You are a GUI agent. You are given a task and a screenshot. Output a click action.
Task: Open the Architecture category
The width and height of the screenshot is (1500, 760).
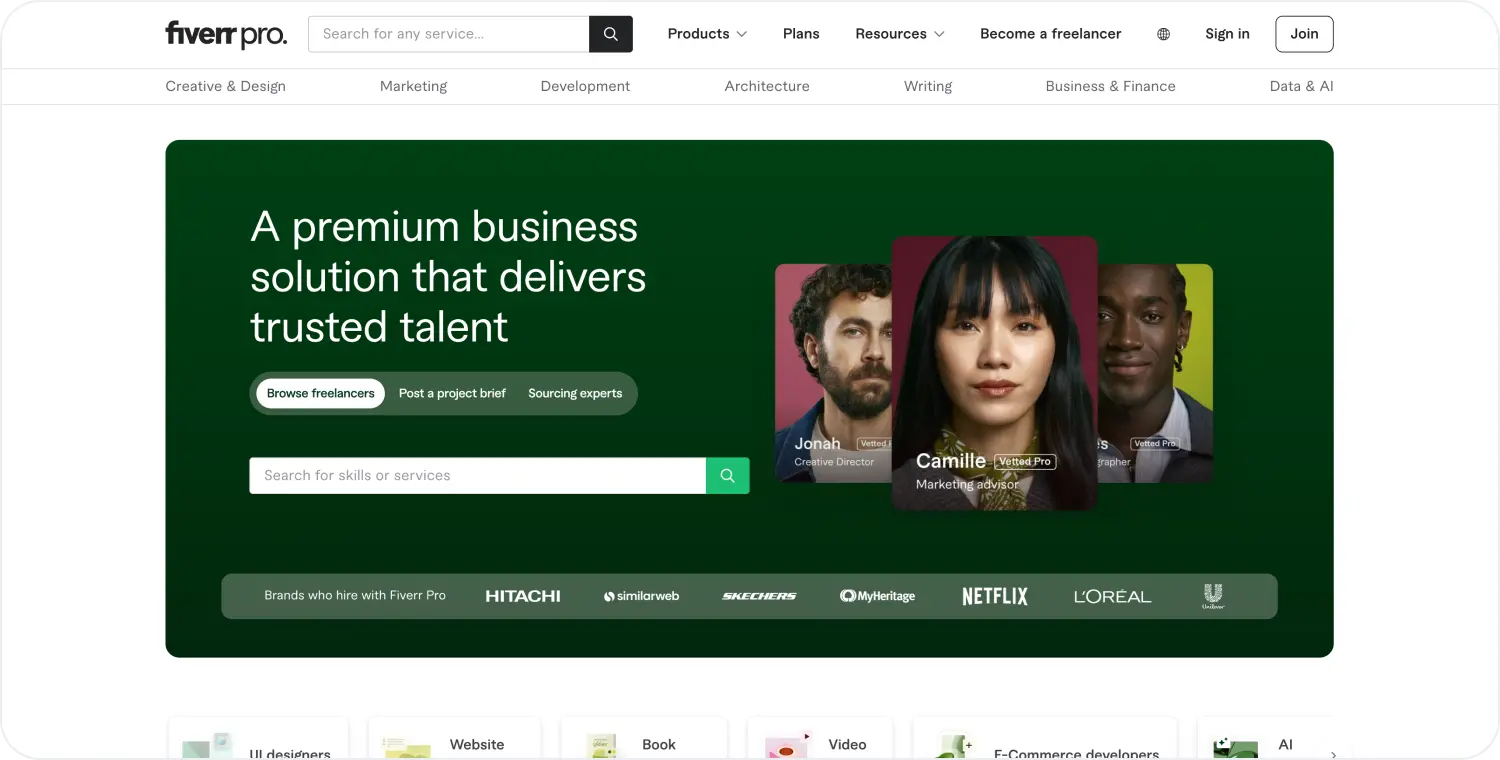[x=767, y=86]
